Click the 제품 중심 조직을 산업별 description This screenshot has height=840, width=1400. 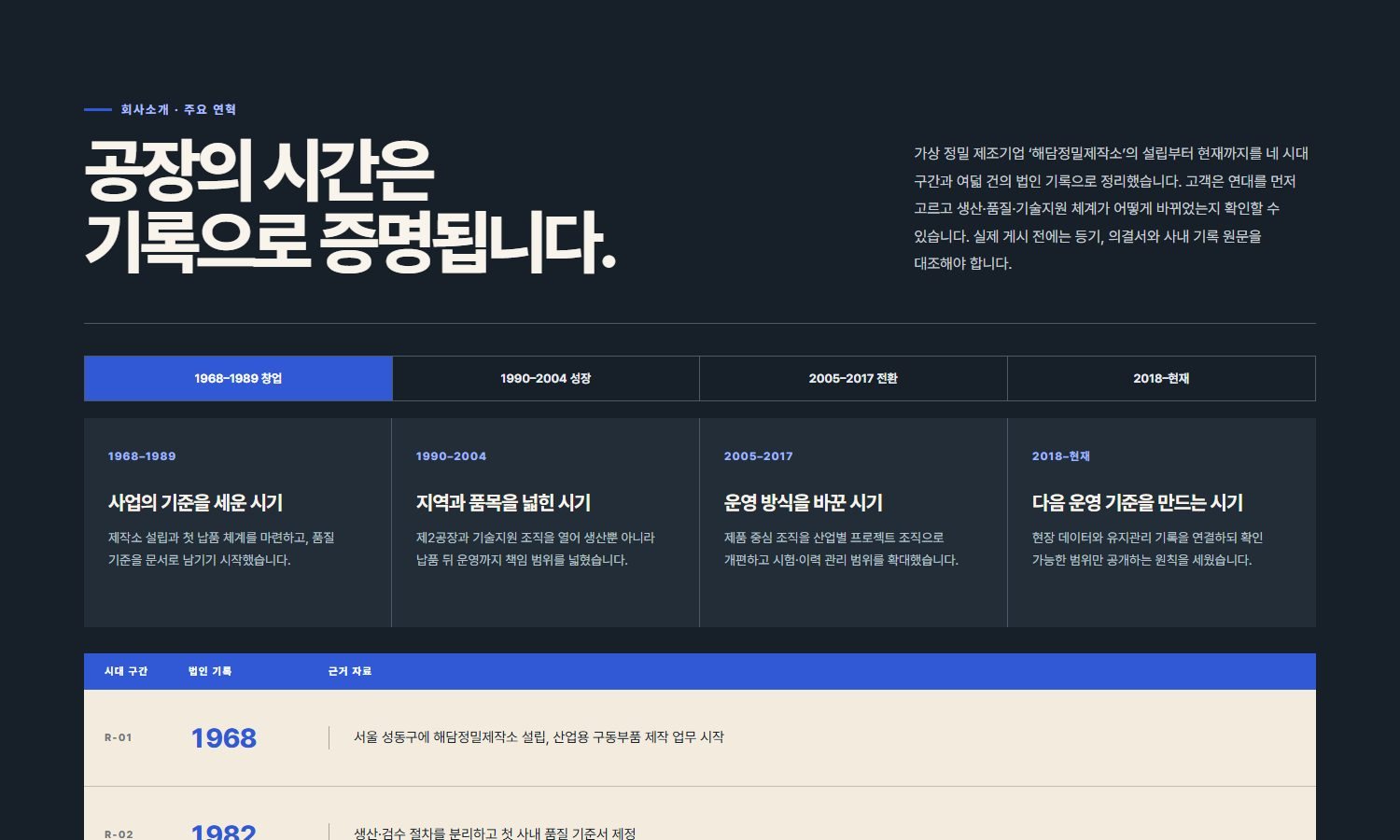[x=841, y=549]
